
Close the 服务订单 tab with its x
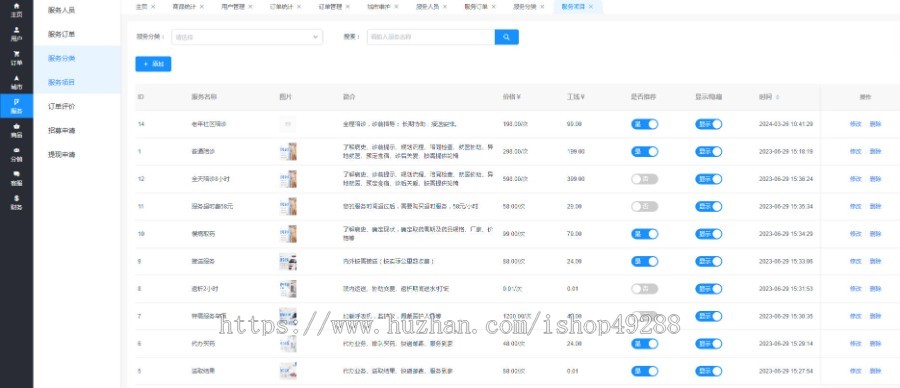point(493,7)
